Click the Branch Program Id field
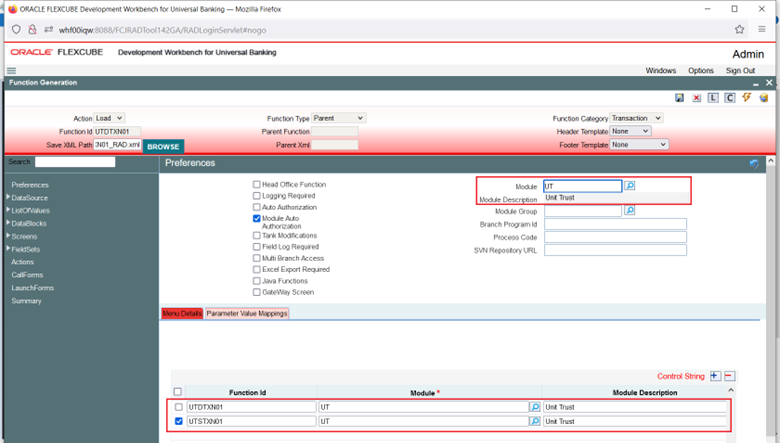 (615, 224)
